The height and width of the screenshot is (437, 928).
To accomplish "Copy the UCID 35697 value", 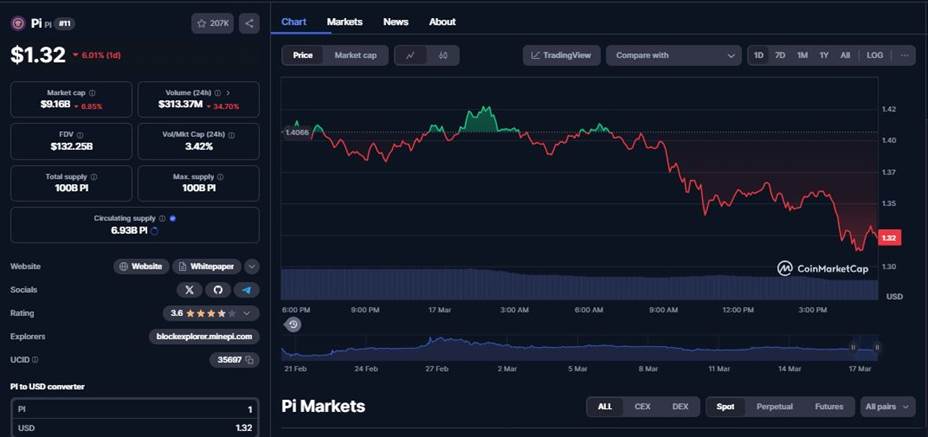I will point(250,360).
